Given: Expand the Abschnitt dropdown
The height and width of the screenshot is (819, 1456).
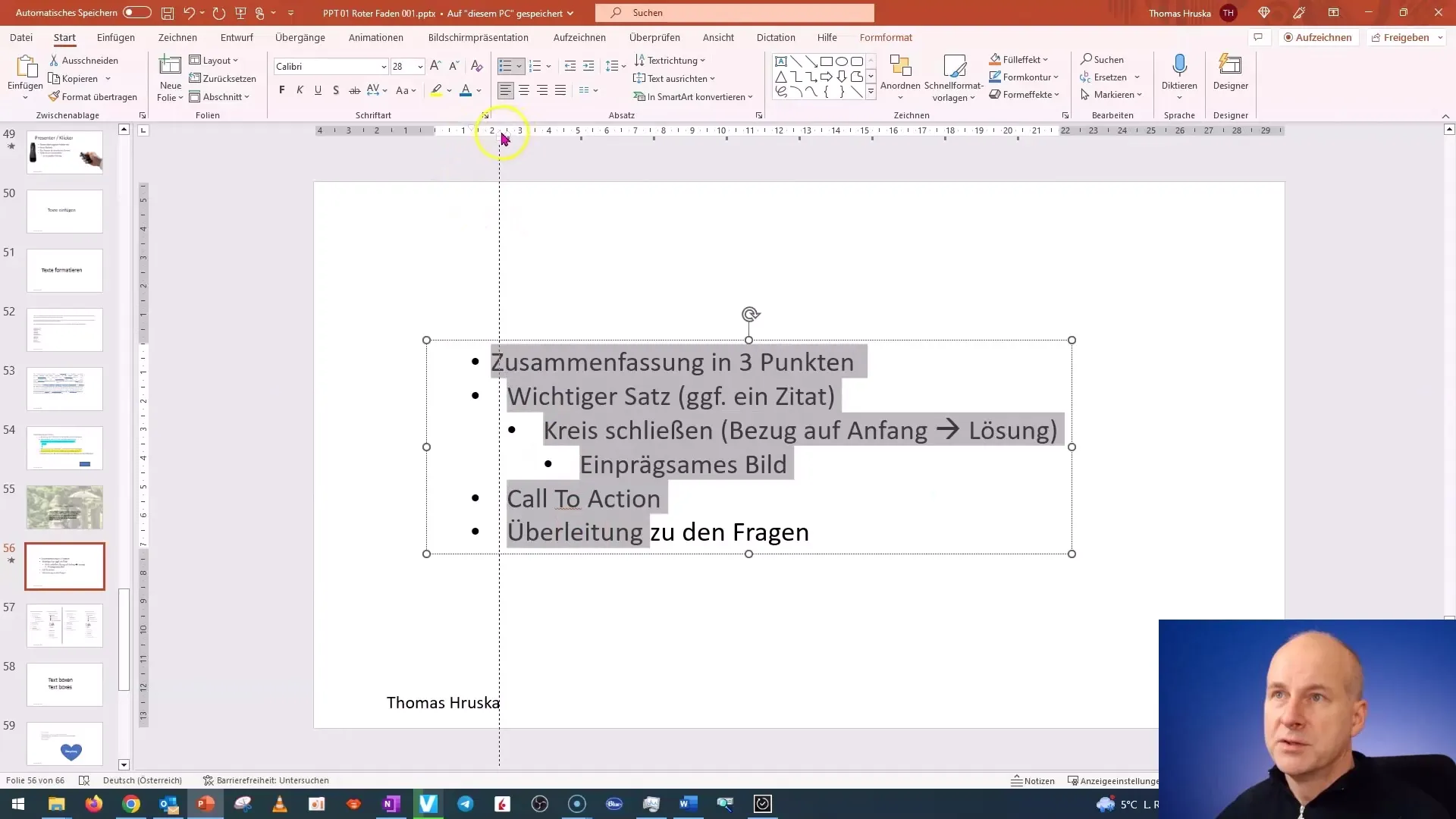Looking at the screenshot, I should 219,97.
